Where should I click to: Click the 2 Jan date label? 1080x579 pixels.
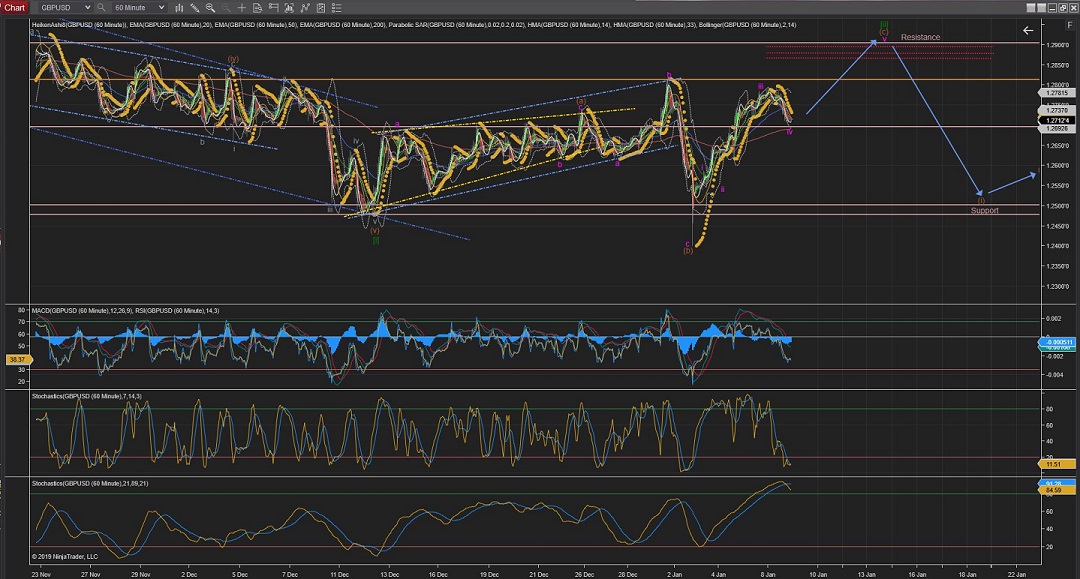point(674,574)
